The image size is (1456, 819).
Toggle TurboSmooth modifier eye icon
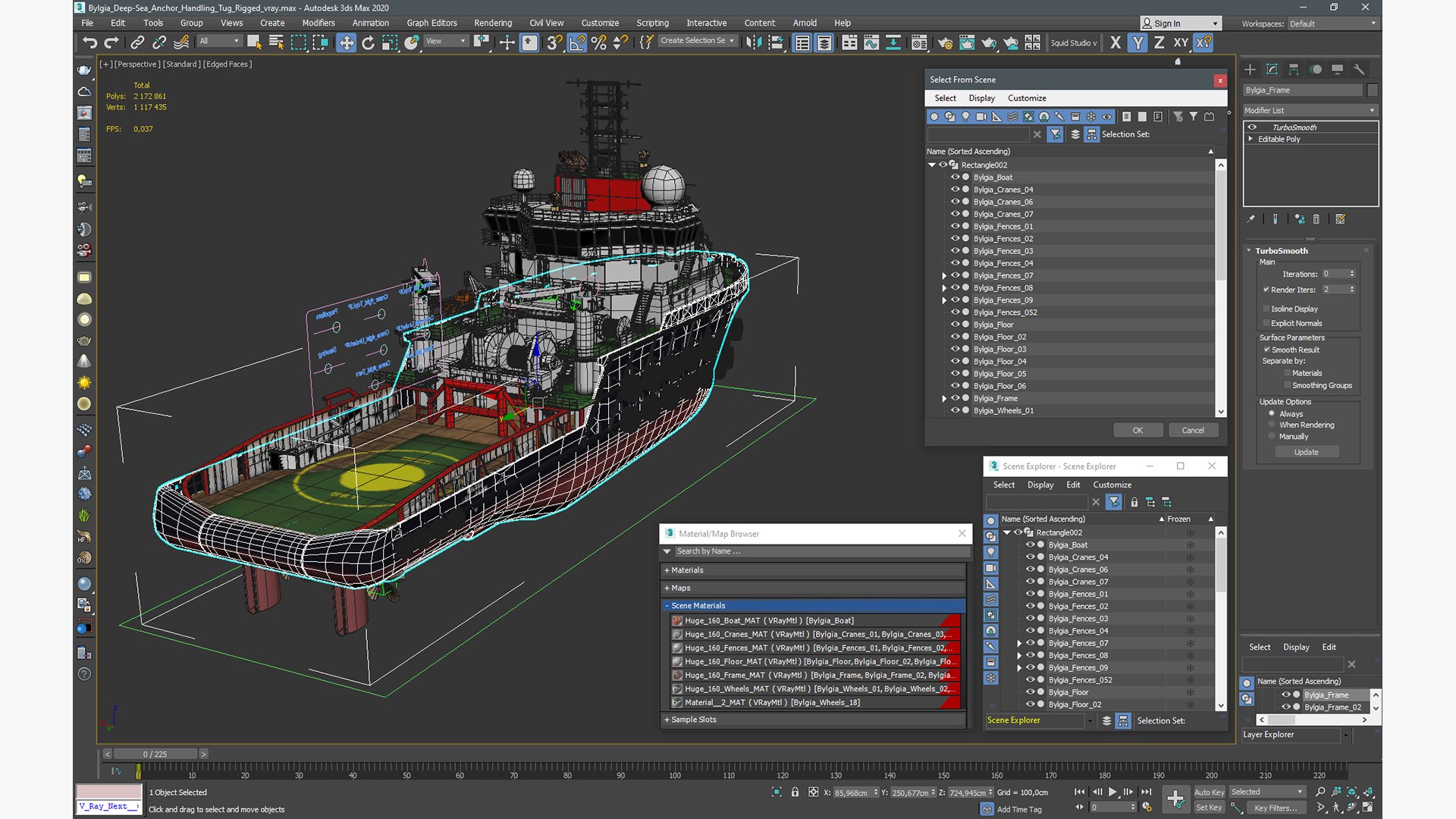1252,127
